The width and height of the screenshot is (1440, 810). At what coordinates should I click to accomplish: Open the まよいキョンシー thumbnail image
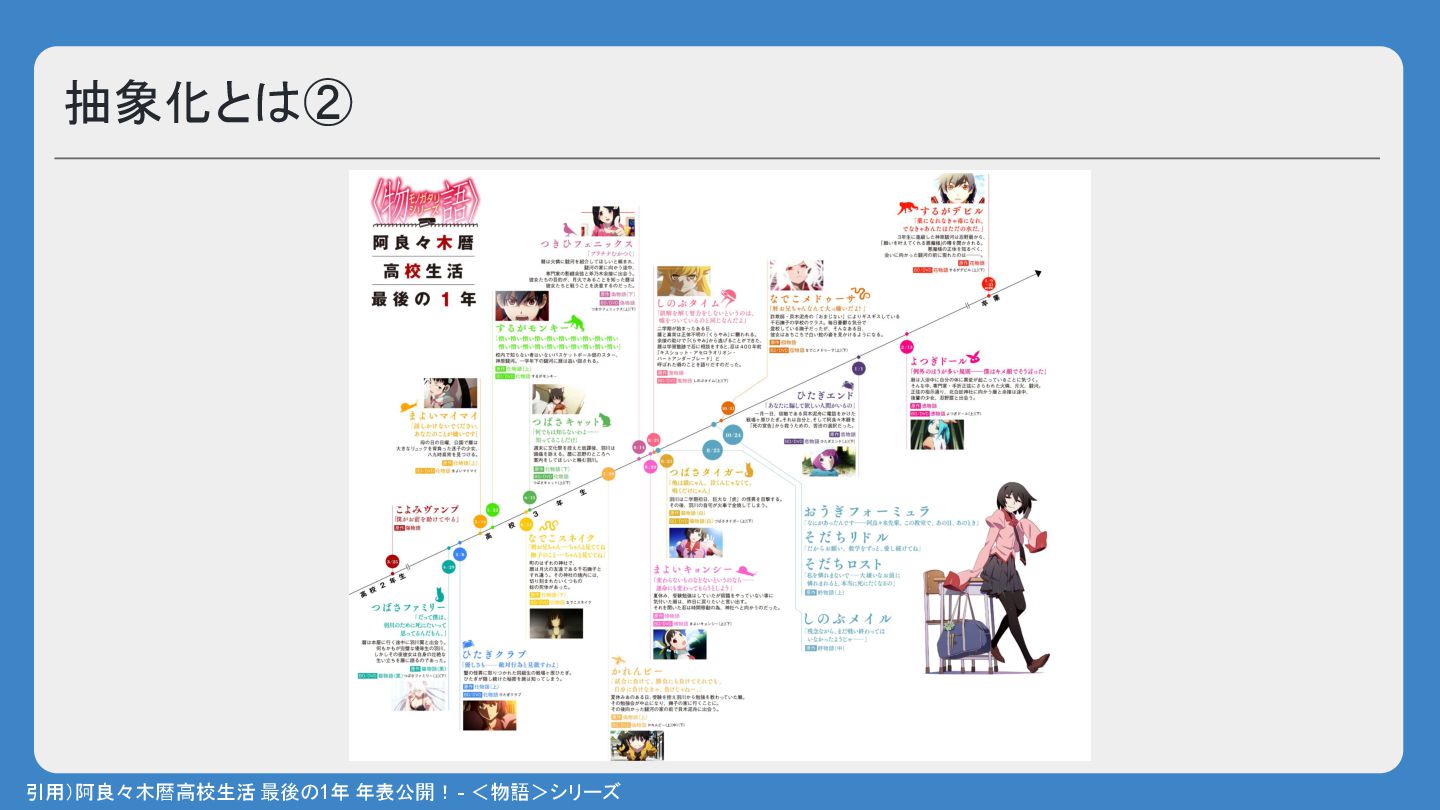[x=680, y=644]
